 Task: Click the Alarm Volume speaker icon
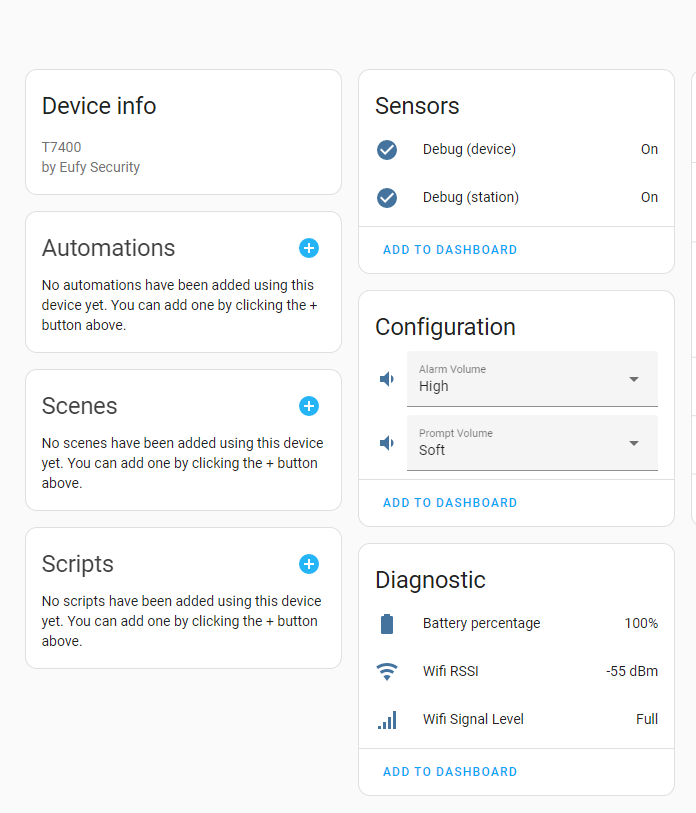coord(387,379)
